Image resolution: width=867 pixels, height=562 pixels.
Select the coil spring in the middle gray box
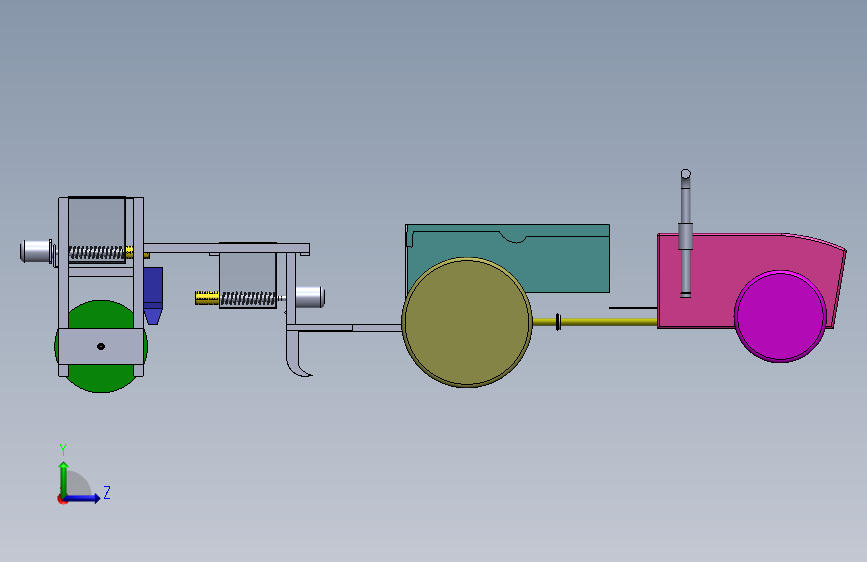tap(248, 299)
